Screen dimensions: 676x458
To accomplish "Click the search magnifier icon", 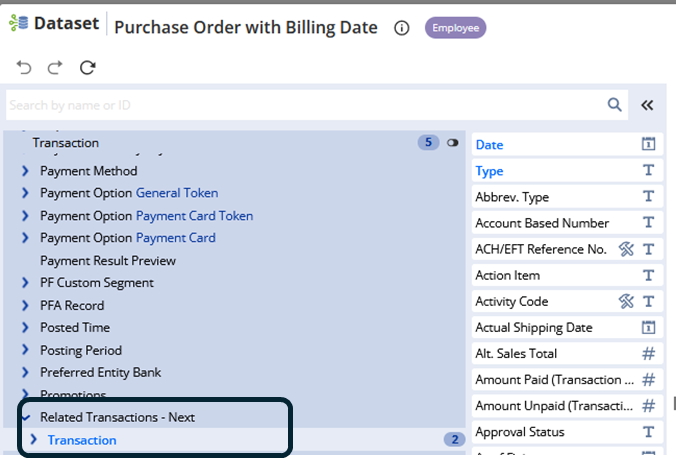I will click(614, 105).
